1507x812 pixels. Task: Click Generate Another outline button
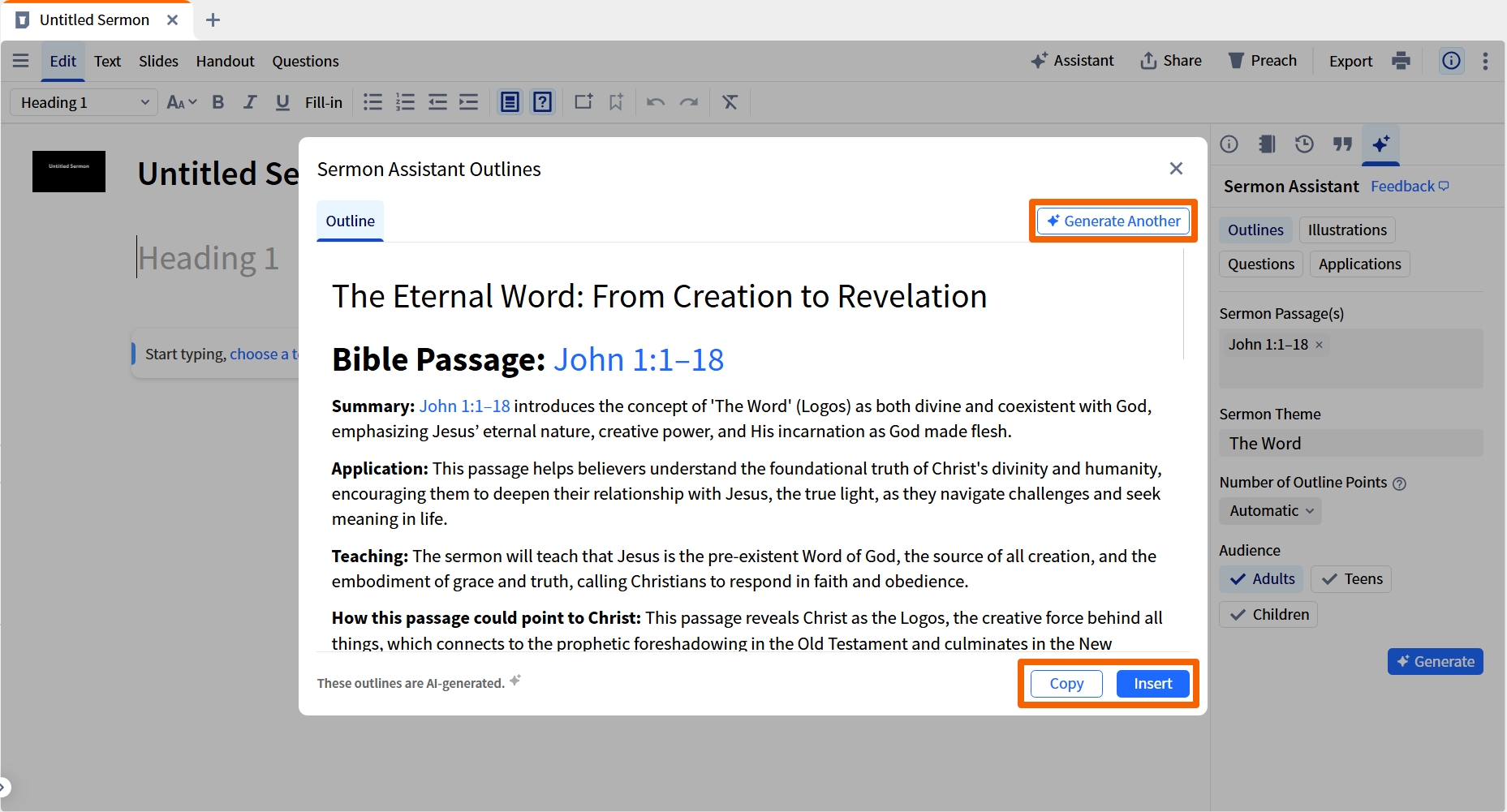pos(1113,221)
